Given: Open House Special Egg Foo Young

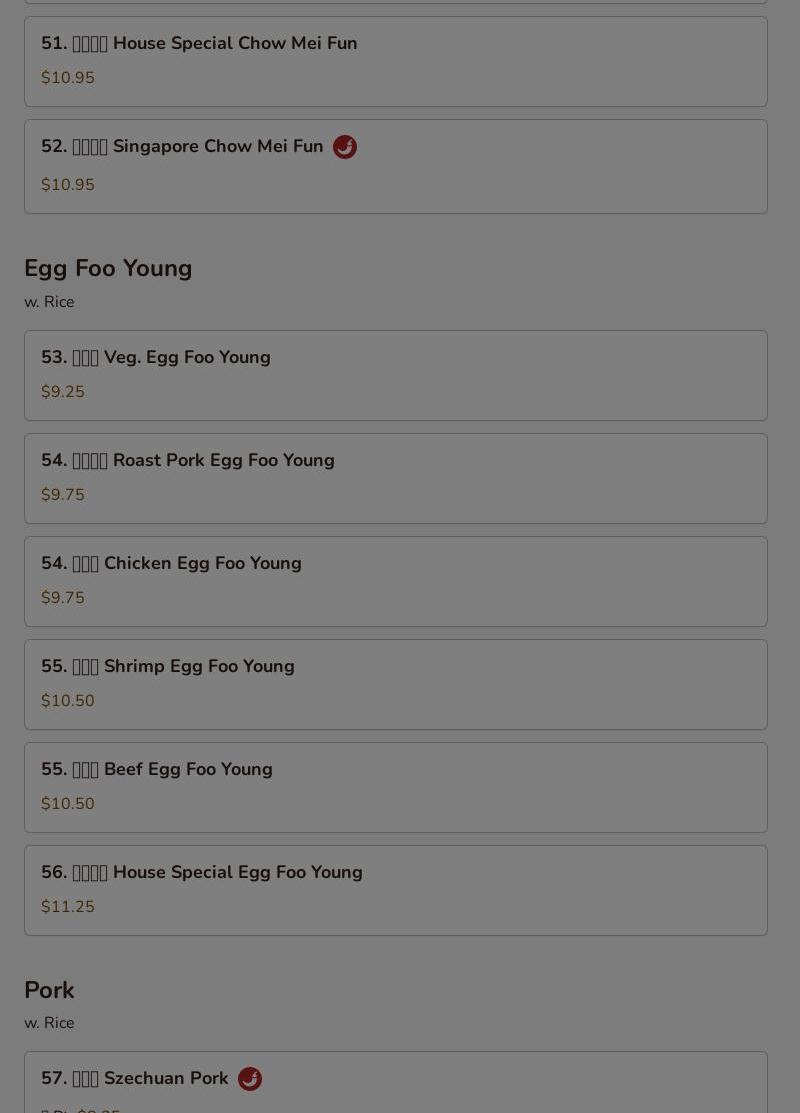Looking at the screenshot, I should click(x=395, y=890).
